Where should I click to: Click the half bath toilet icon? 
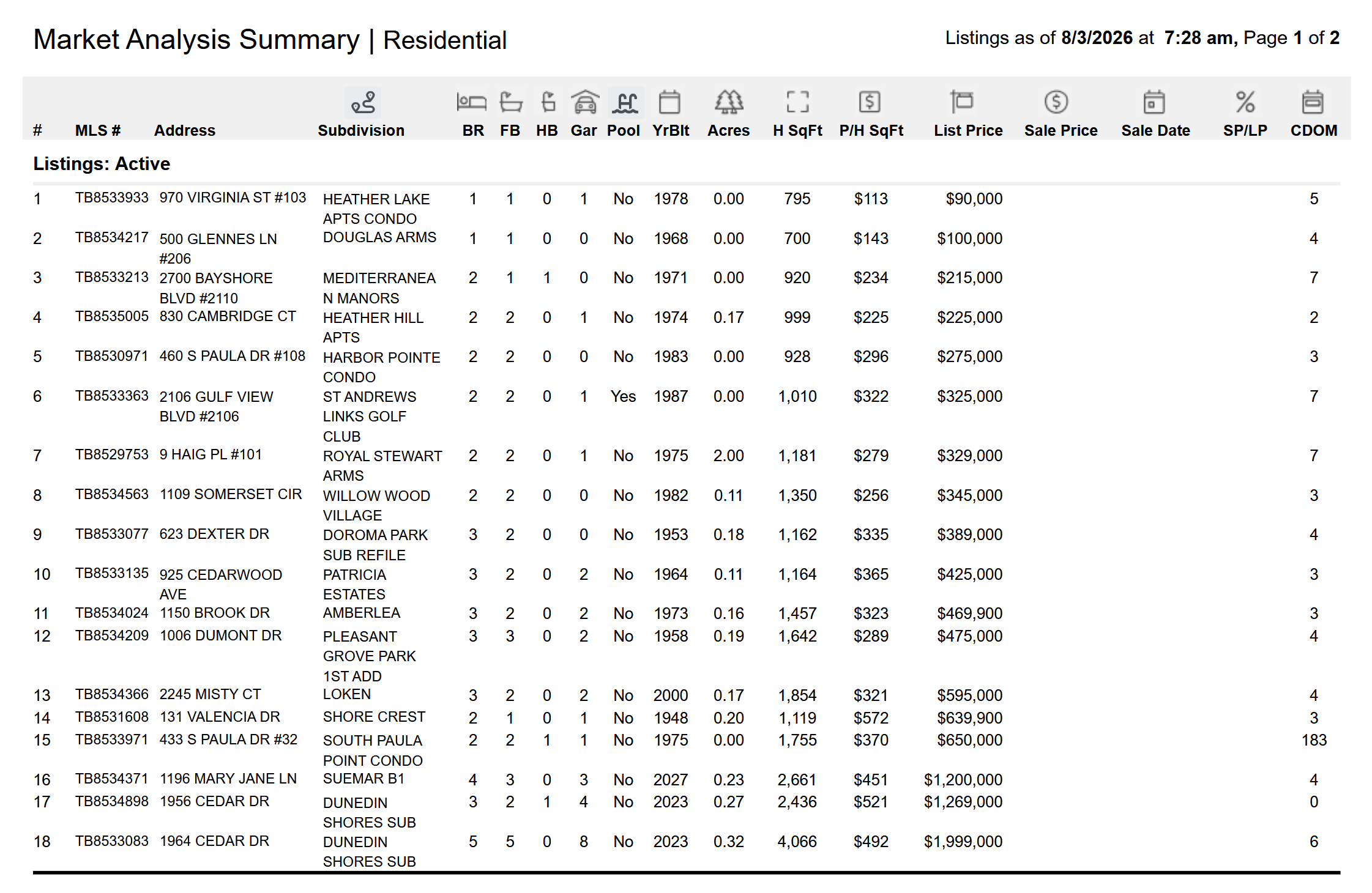tap(548, 102)
